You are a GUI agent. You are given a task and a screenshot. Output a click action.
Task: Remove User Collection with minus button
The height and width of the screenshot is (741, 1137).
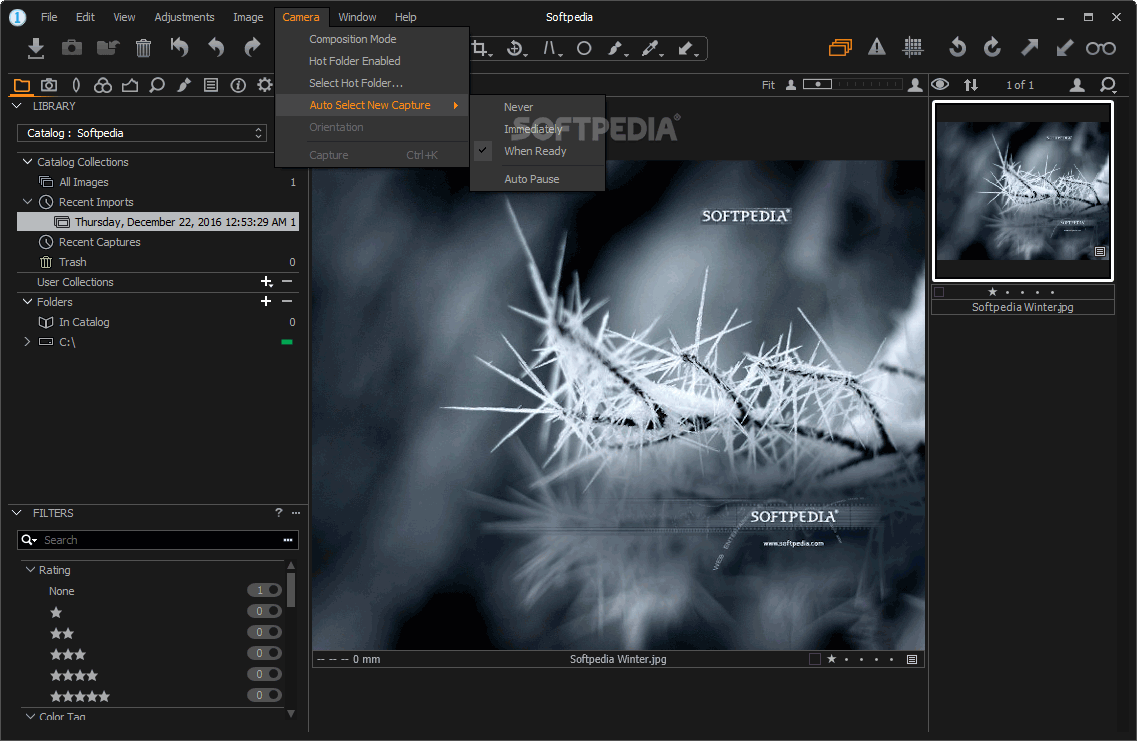[x=287, y=281]
